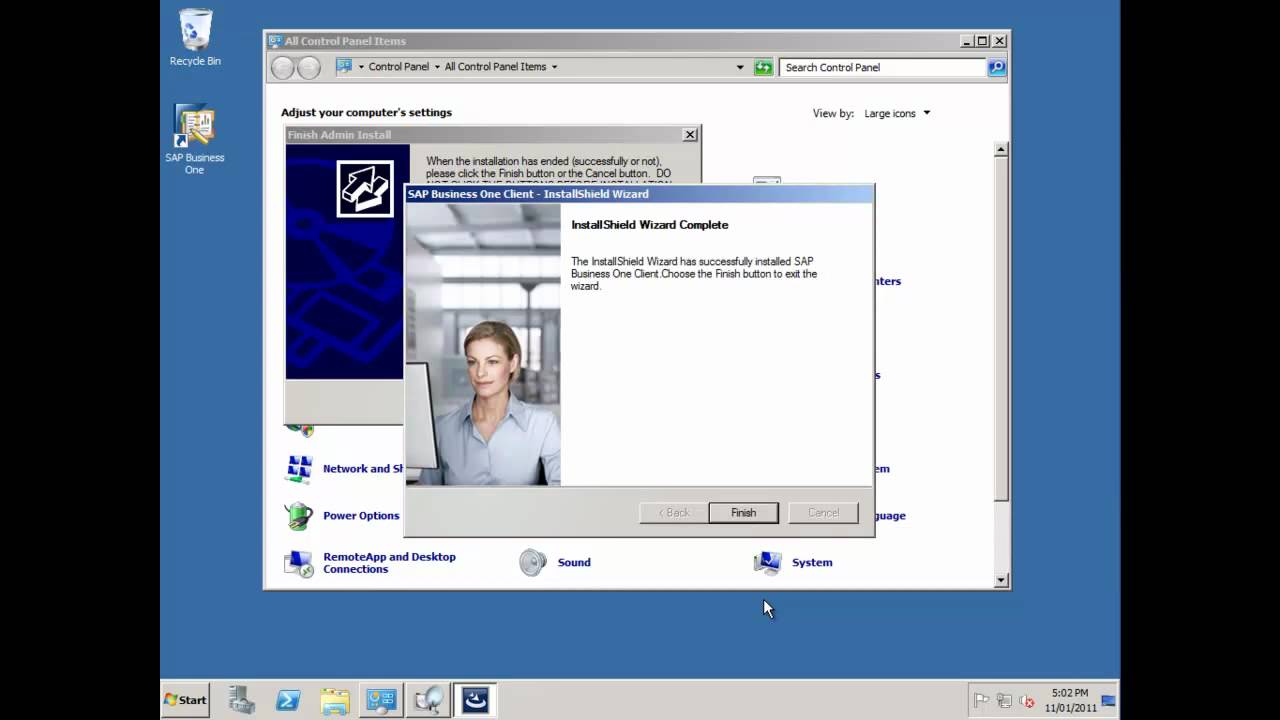Click the Action Center flag tray icon
This screenshot has width=1280, height=720.
(x=982, y=701)
